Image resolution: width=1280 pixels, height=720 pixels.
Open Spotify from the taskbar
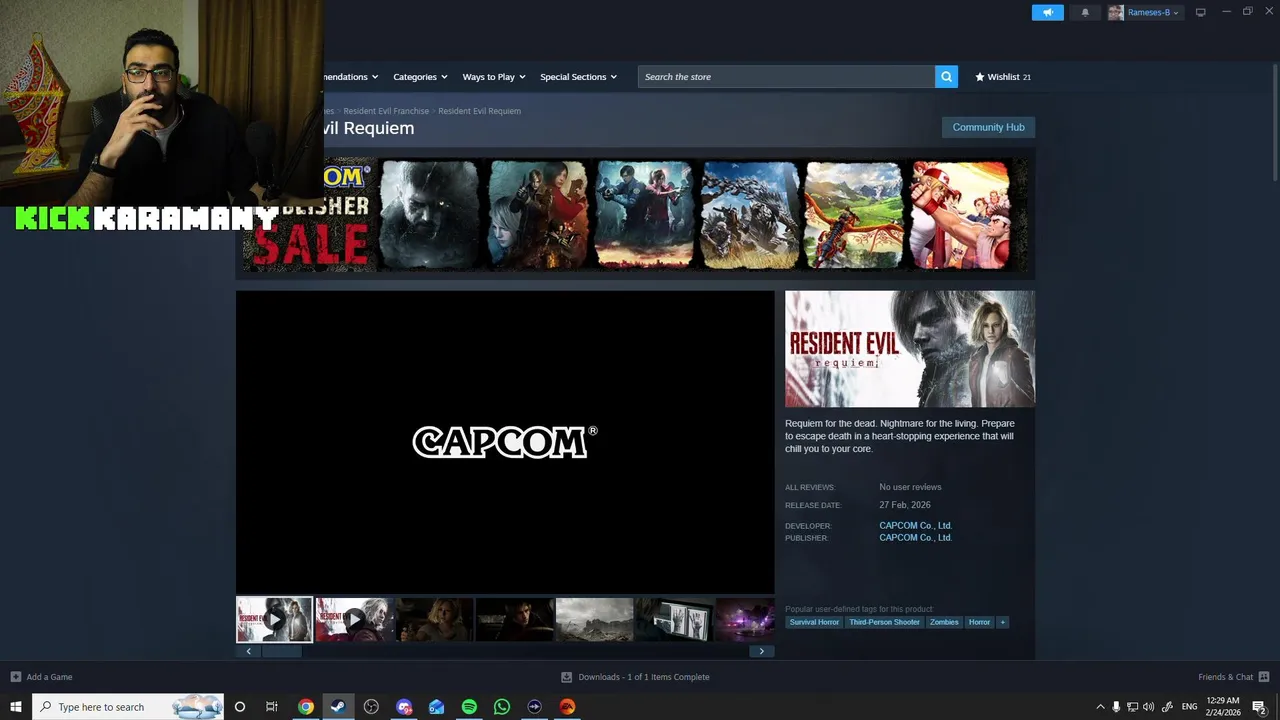pyautogui.click(x=469, y=706)
